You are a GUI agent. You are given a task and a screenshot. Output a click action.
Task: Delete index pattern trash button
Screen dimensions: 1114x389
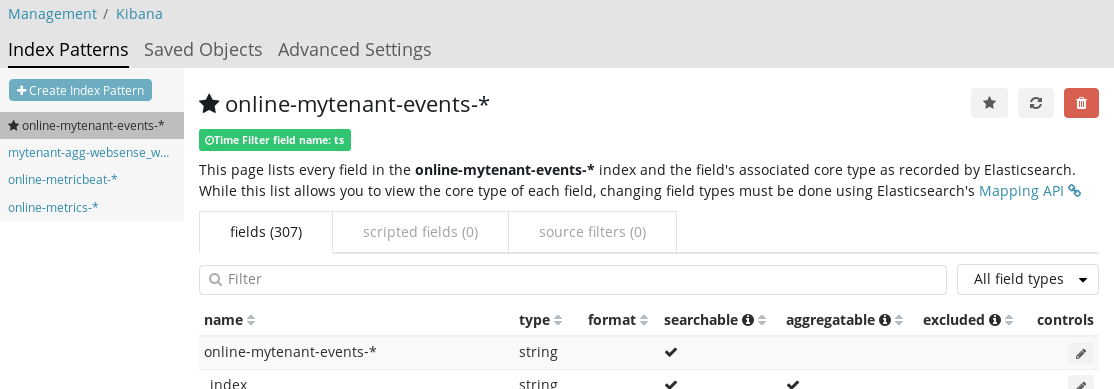pyautogui.click(x=1081, y=104)
